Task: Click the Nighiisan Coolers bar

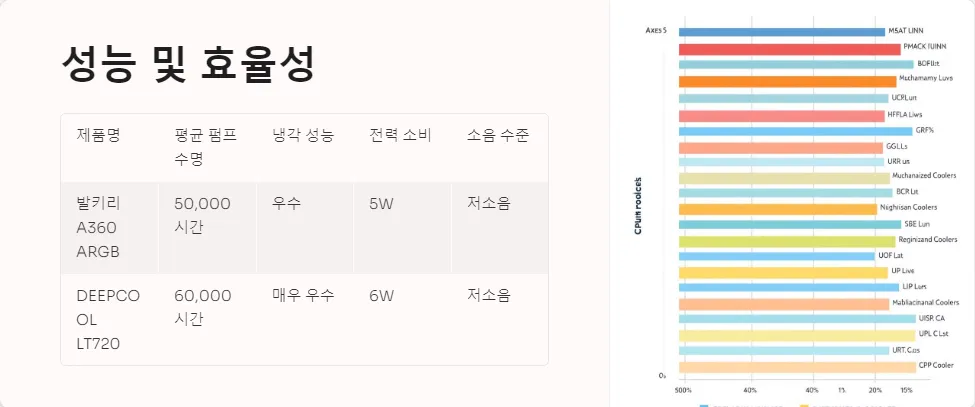Action: click(x=777, y=209)
